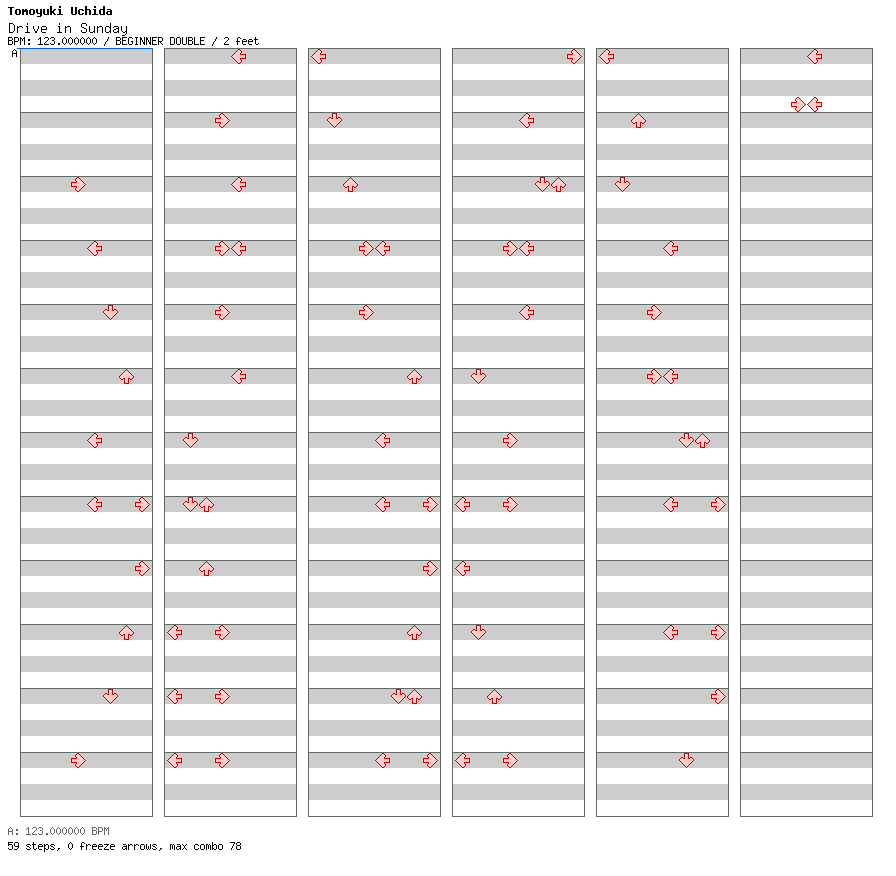Image resolution: width=896 pixels, height=876 pixels.
Task: Tap the lone down arrow near top of third column
Action: click(334, 120)
